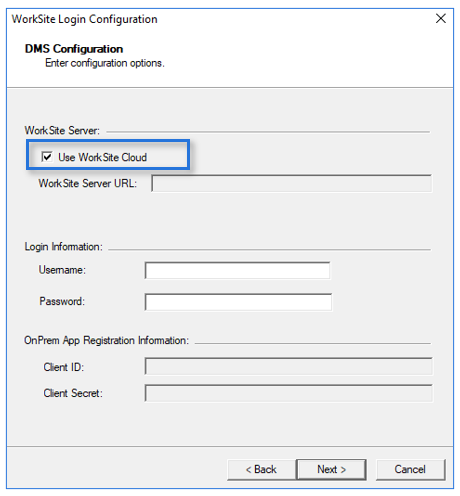
Task: Click the Use WorkSite Cloud label text
Action: click(x=102, y=157)
